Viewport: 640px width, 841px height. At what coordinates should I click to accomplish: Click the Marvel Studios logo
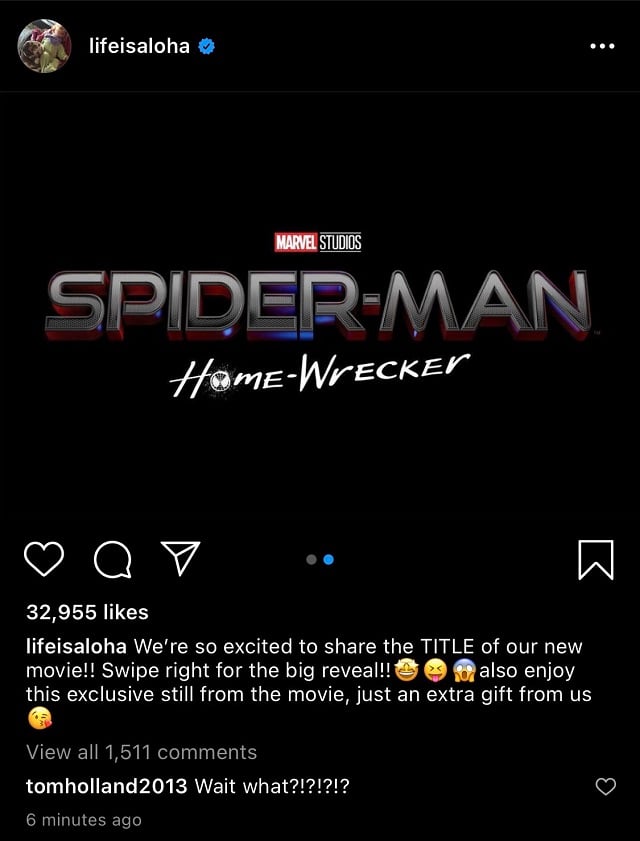point(318,242)
